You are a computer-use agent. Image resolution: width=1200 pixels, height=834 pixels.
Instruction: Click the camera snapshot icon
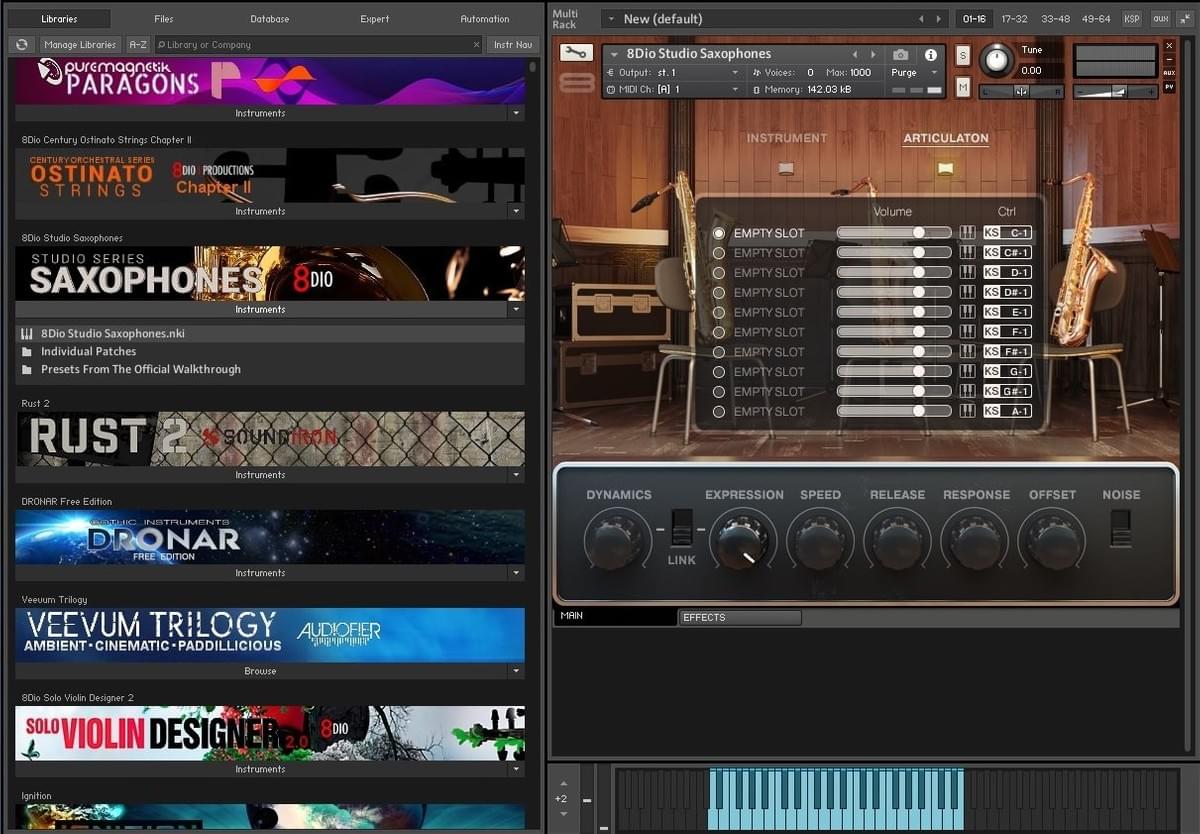(901, 55)
